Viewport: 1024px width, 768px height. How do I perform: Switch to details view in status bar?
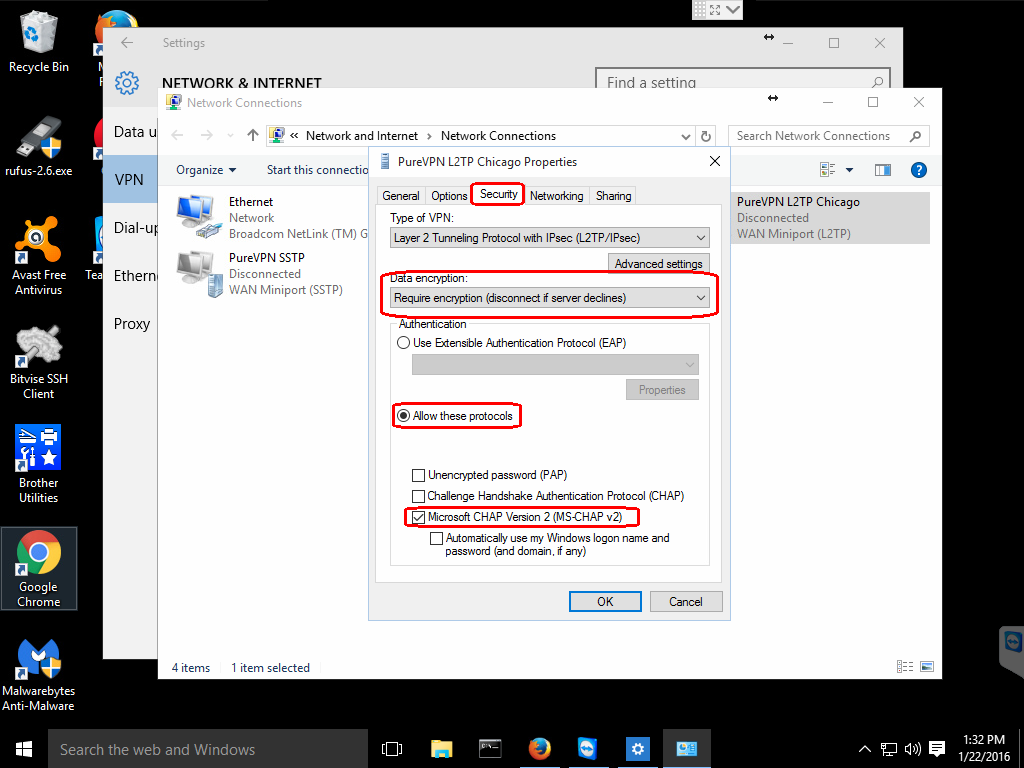[x=905, y=667]
